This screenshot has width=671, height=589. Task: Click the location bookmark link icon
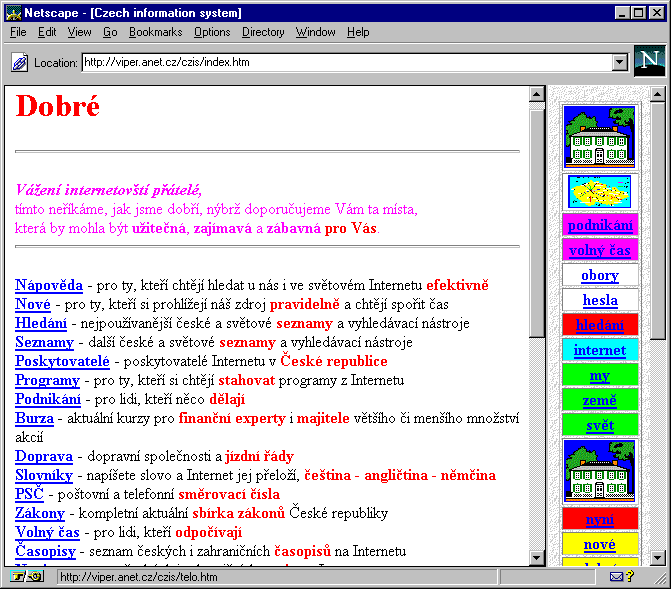click(x=19, y=62)
